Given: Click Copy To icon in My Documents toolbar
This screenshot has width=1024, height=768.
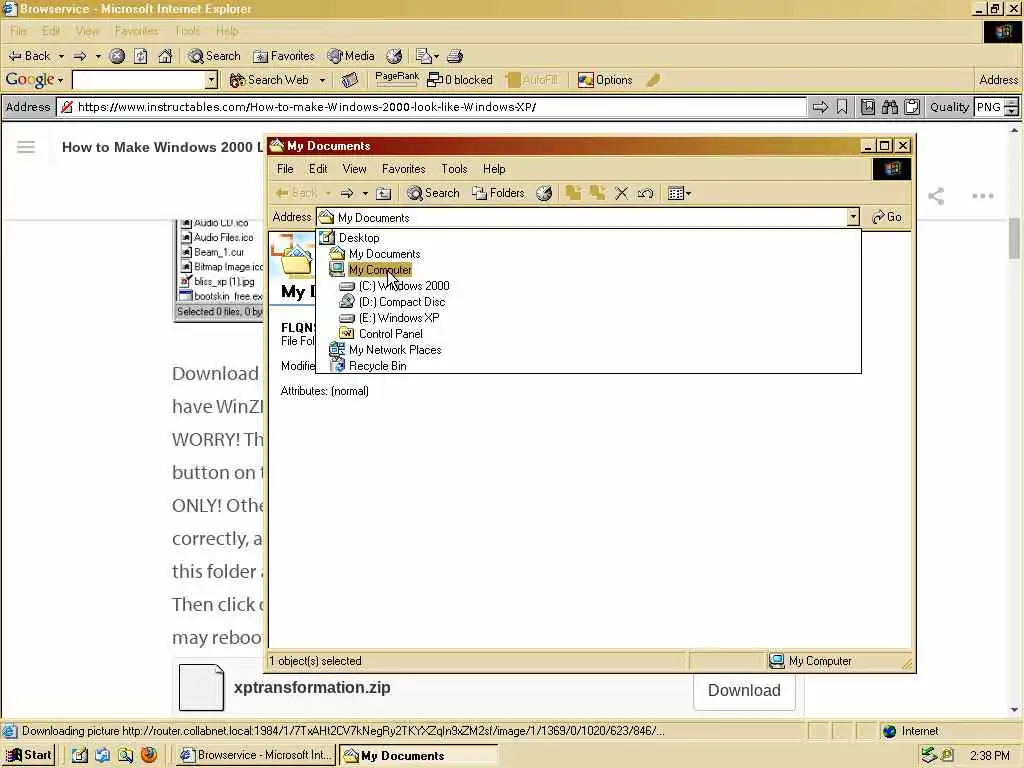Looking at the screenshot, I should [597, 193].
